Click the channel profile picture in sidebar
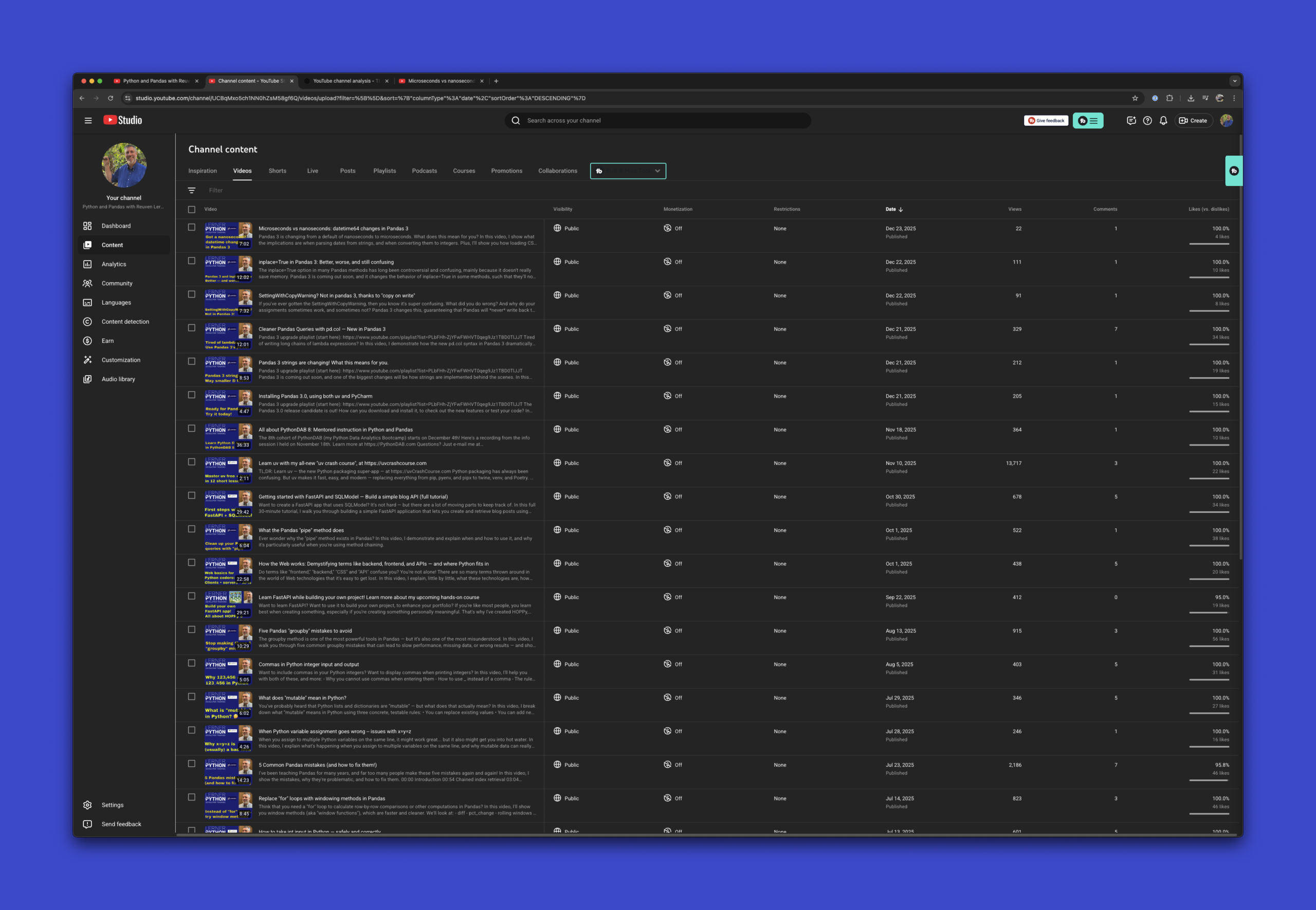This screenshot has width=1316, height=910. tap(124, 165)
